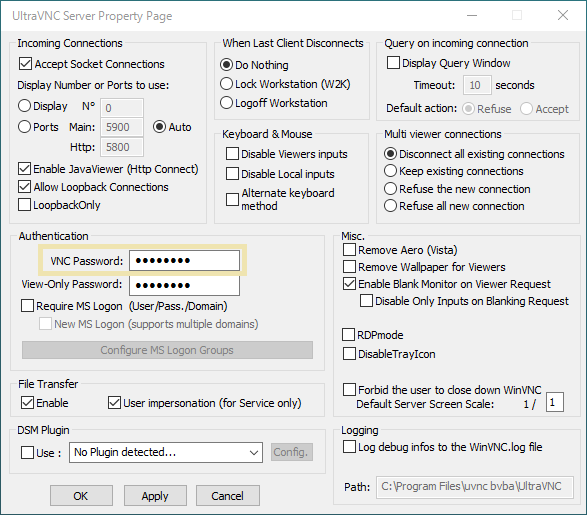Check Disable Viewers inputs
587x515 pixels.
(232, 154)
